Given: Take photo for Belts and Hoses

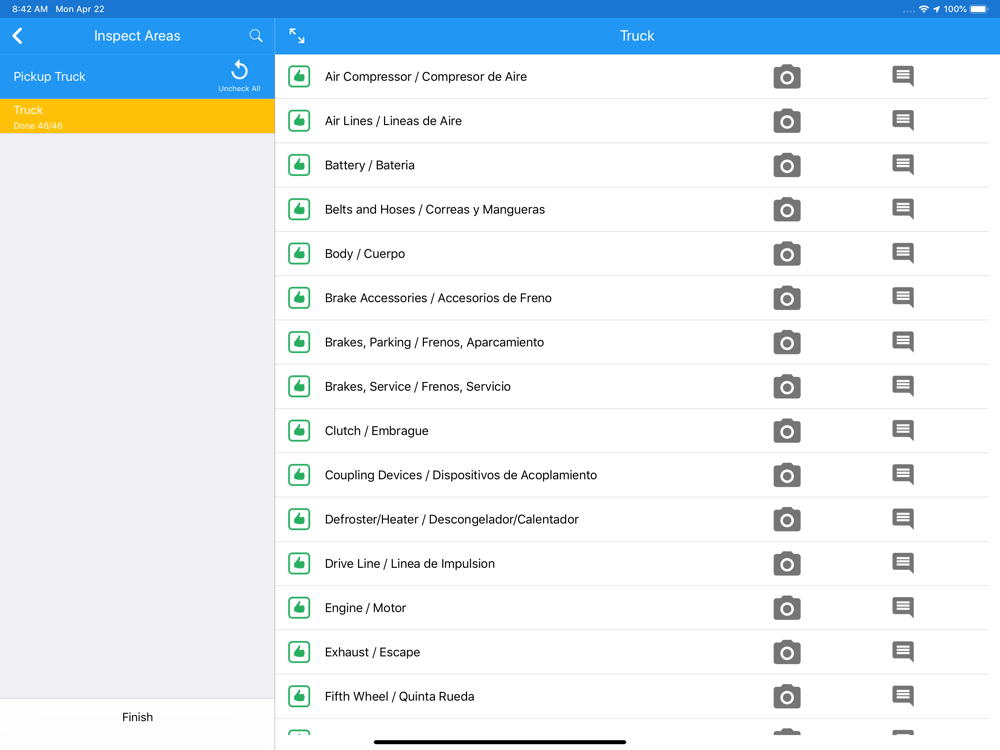Looking at the screenshot, I should click(x=786, y=209).
